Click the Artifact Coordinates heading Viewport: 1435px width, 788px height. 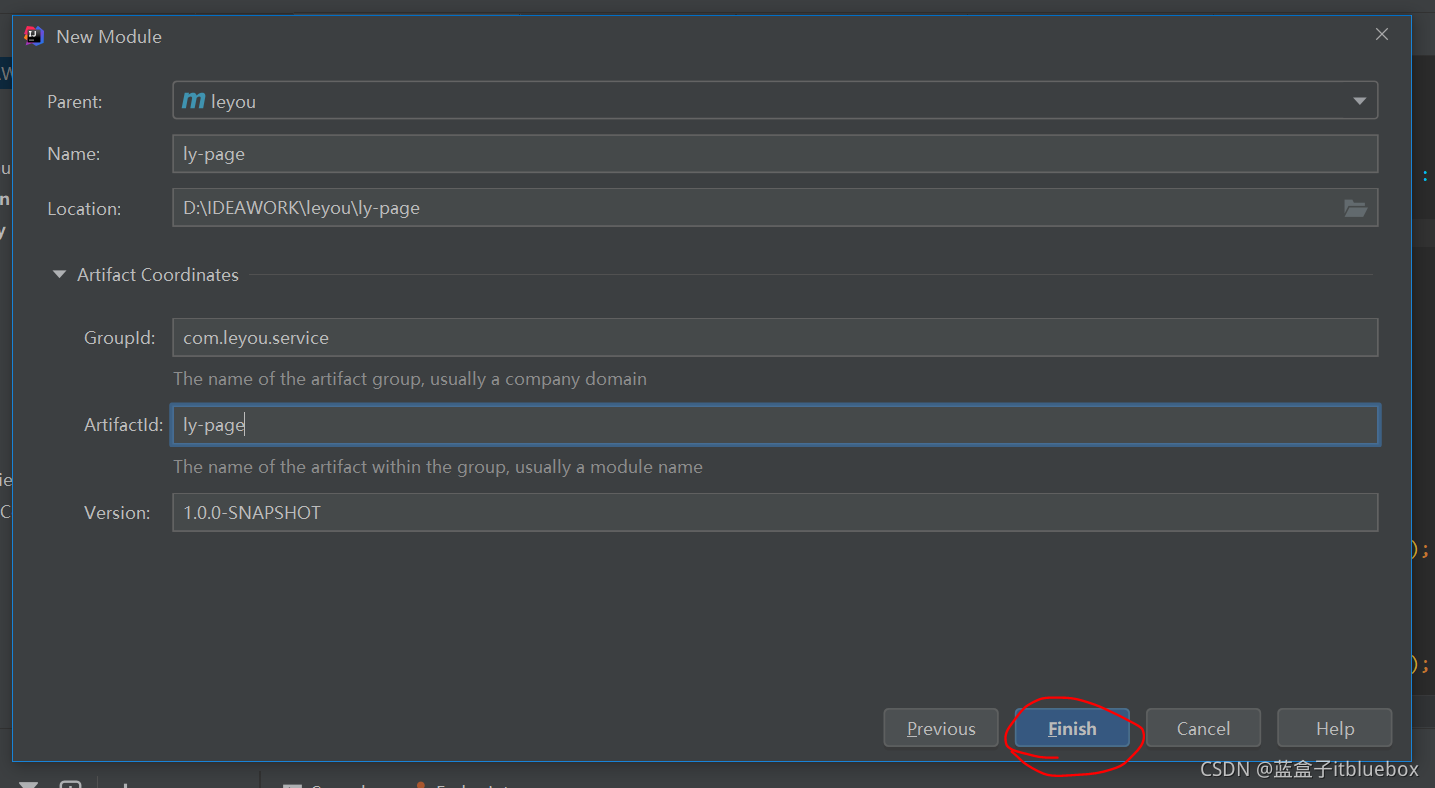click(158, 274)
